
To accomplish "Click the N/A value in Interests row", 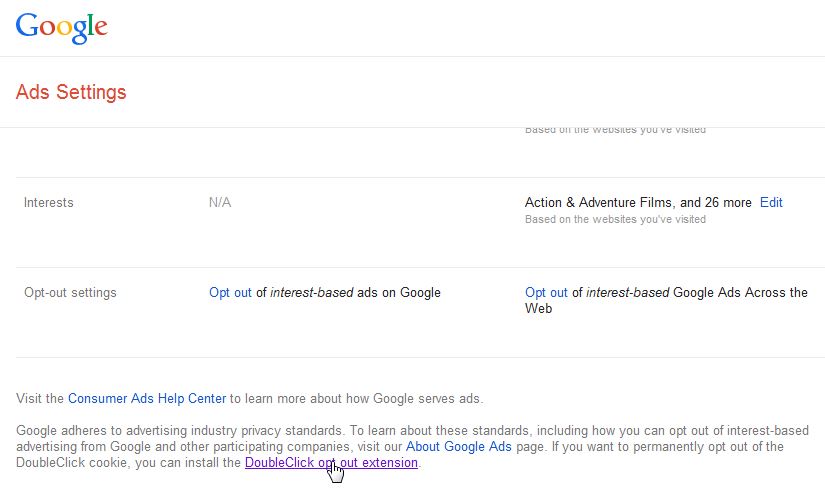I will [x=220, y=203].
